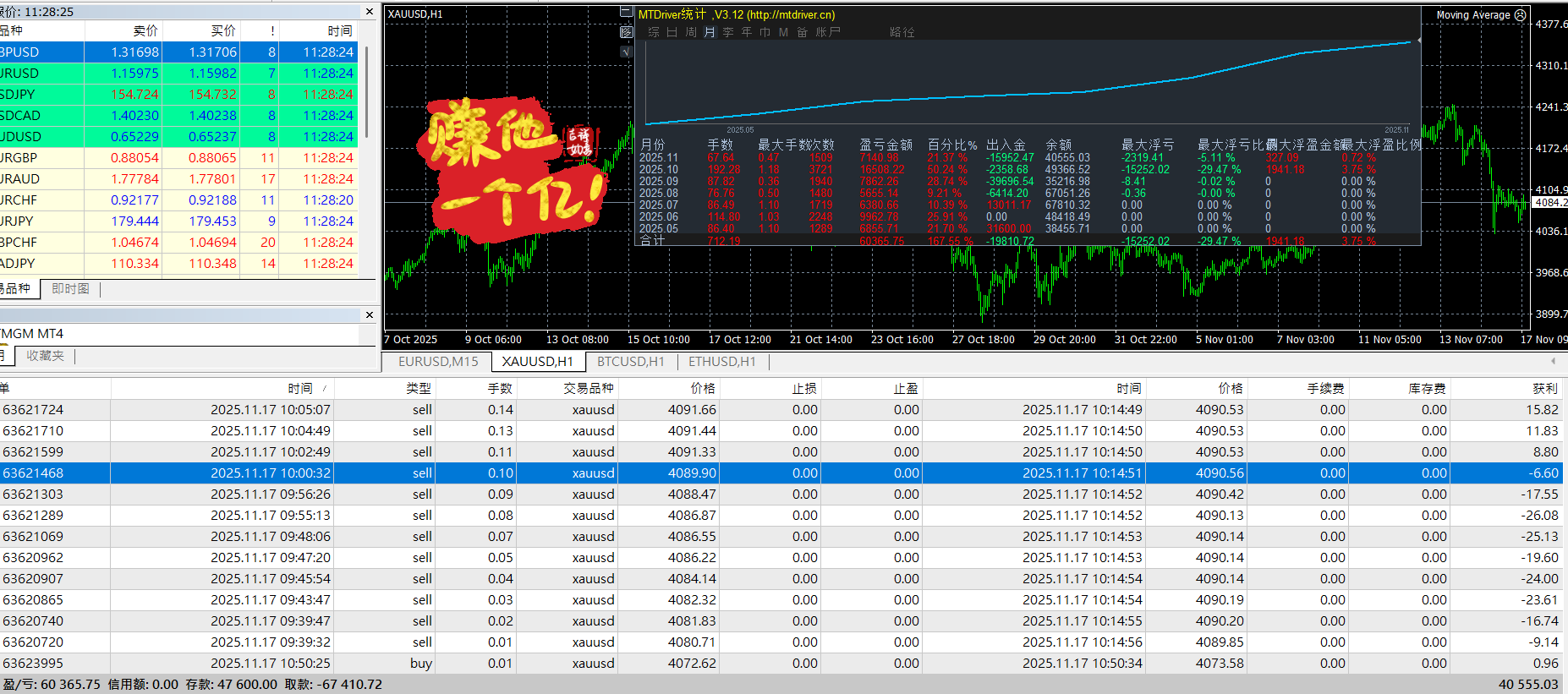
Task: Click the 卖价 bid column header
Action: pos(123,31)
